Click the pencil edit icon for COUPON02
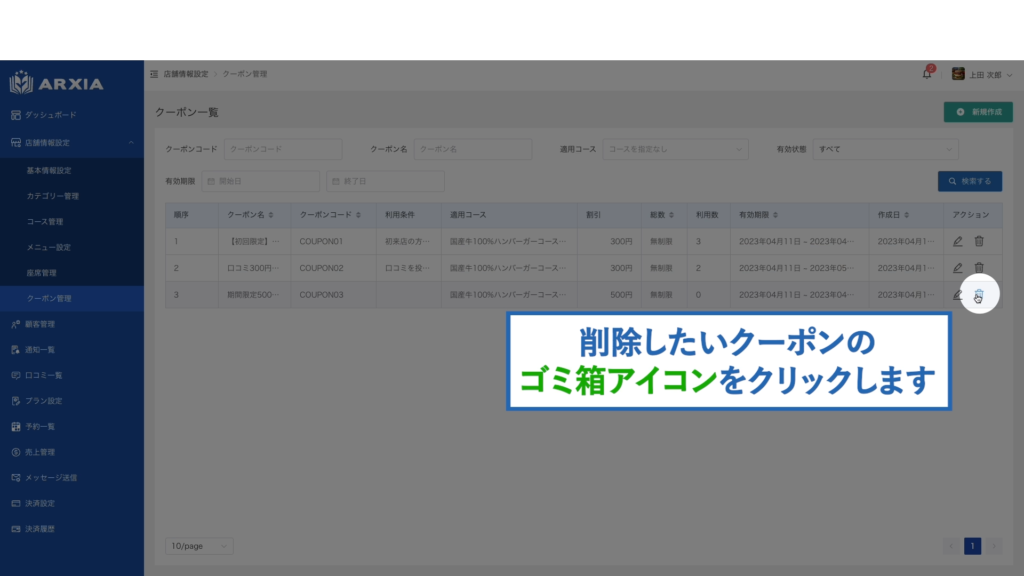This screenshot has width=1024, height=576. click(x=958, y=268)
